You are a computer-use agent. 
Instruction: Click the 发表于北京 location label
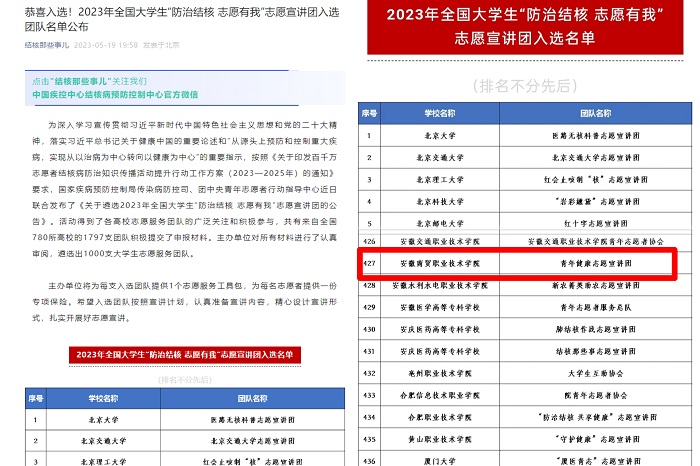point(161,45)
